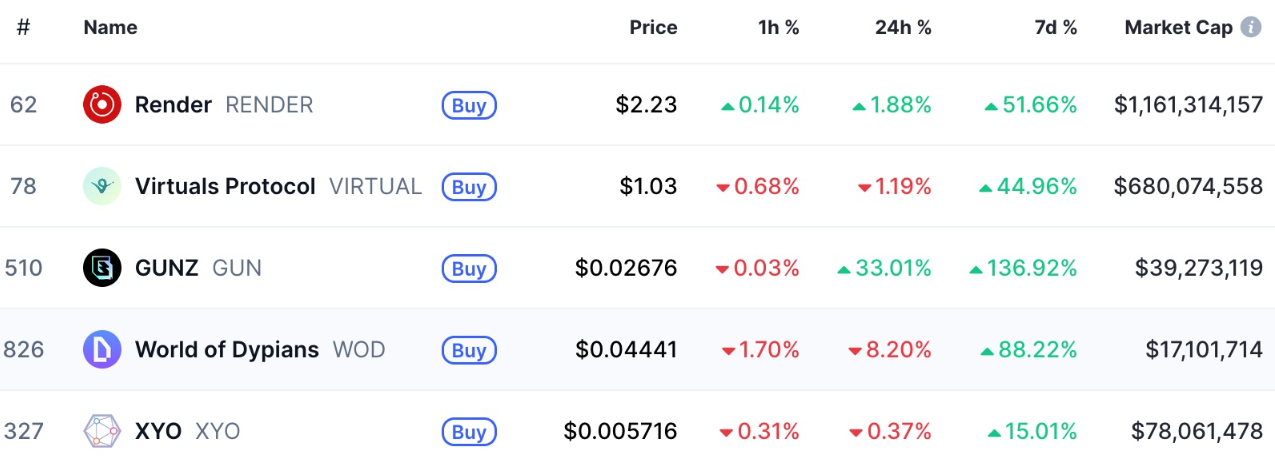Open the World of Dypians link
1275x458 pixels.
226,350
